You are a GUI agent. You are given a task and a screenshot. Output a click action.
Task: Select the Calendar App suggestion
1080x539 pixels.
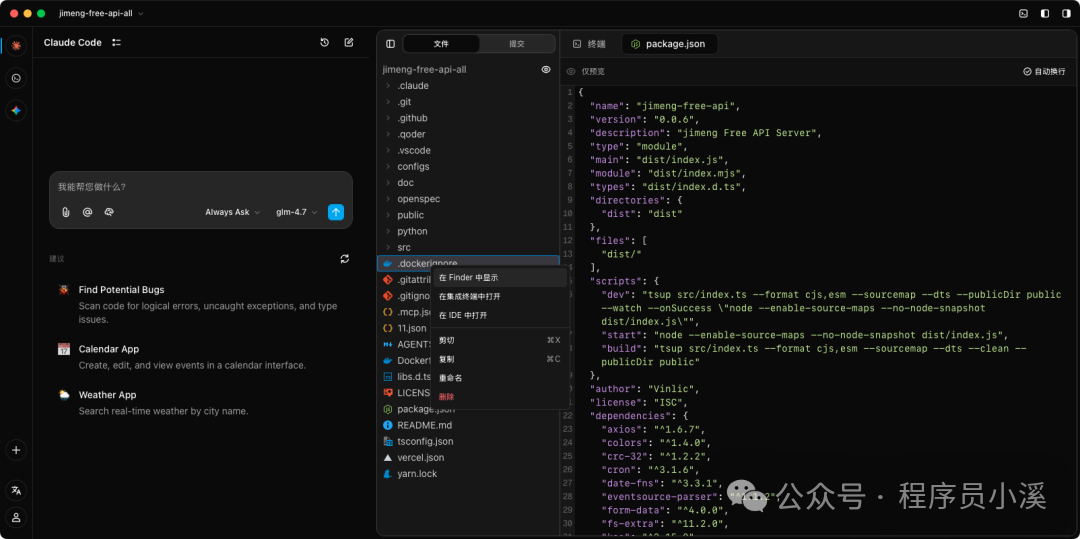[x=201, y=357]
